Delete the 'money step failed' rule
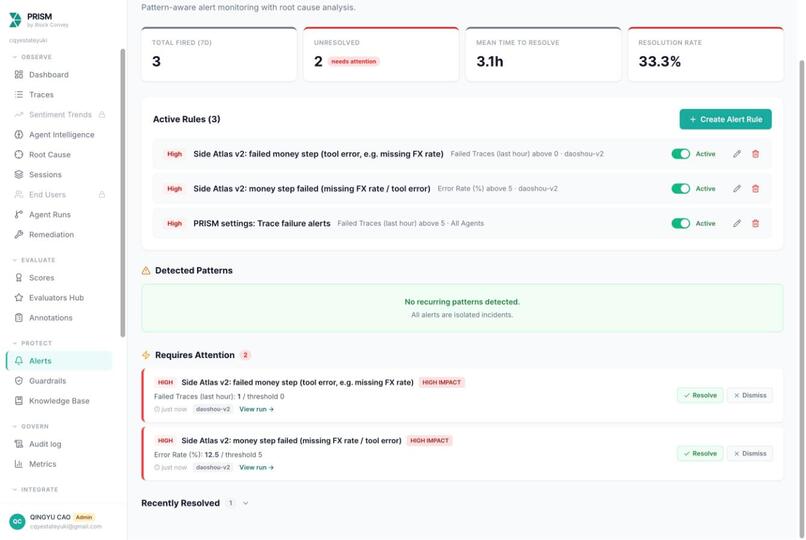The height and width of the screenshot is (540, 806). tap(756, 189)
